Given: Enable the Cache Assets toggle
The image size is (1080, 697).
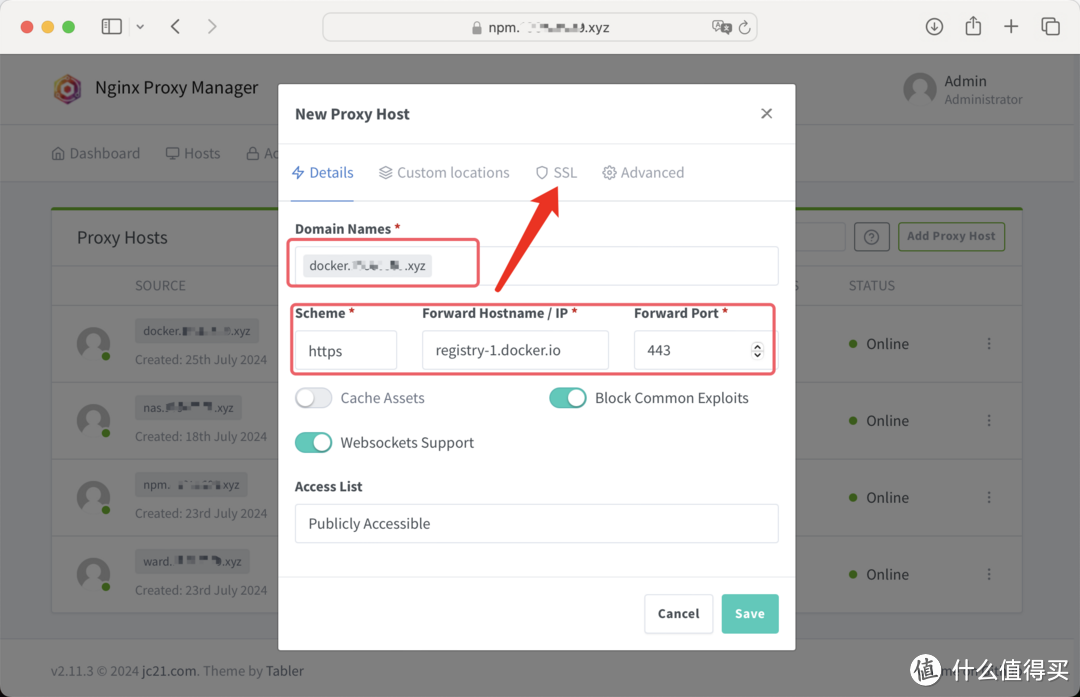Looking at the screenshot, I should coord(314,398).
